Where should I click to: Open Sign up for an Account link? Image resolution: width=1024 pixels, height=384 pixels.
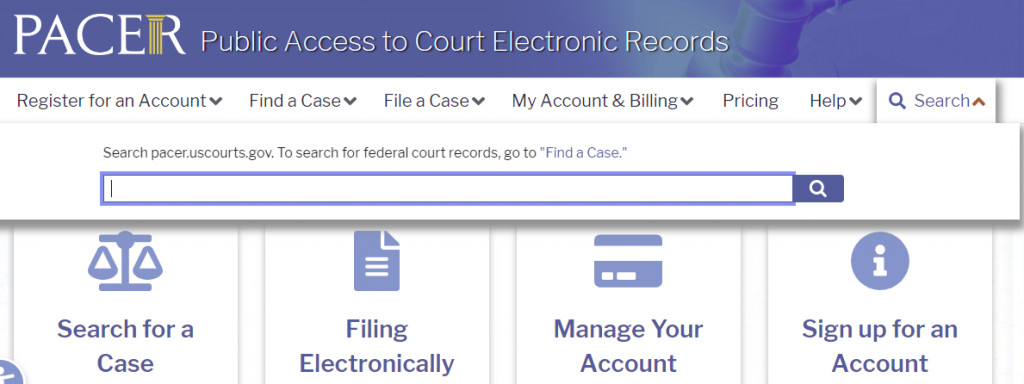[880, 346]
